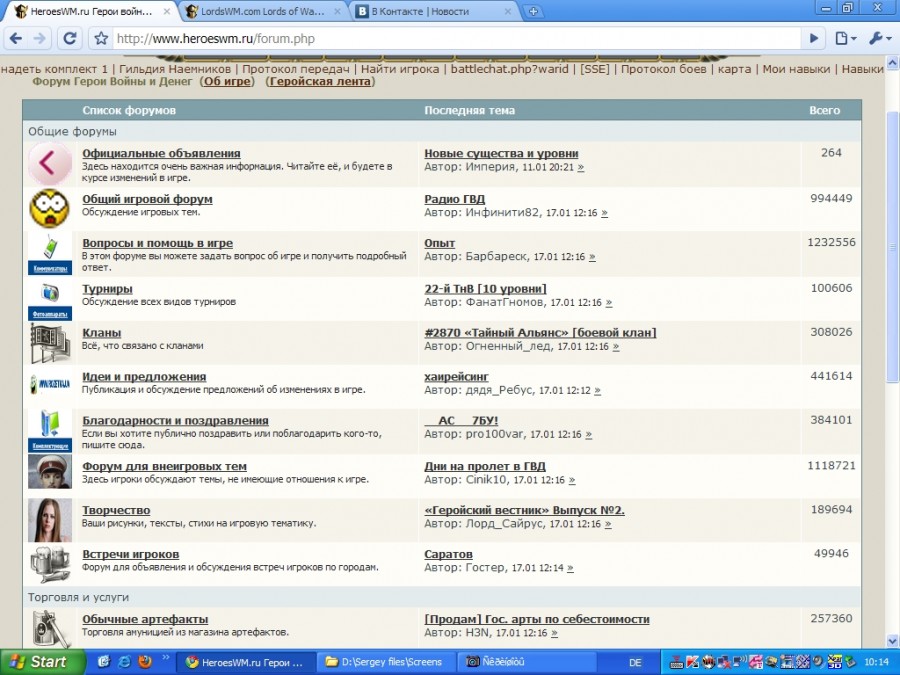The image size is (900, 675).
Task: Click the Windows Start button
Action: (x=41, y=662)
